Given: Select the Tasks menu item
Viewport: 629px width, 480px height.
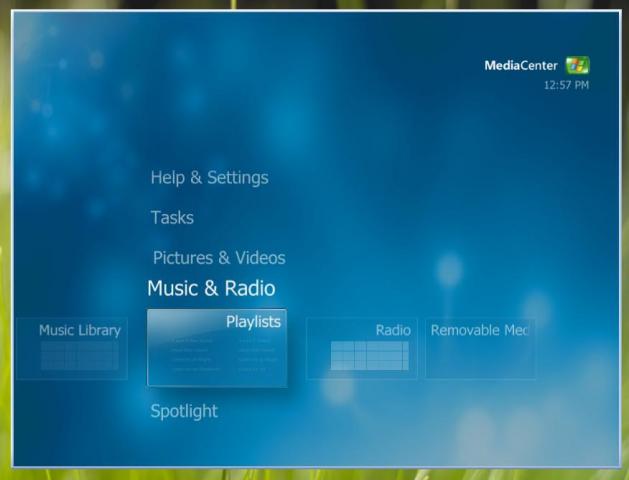Looking at the screenshot, I should click(x=172, y=218).
